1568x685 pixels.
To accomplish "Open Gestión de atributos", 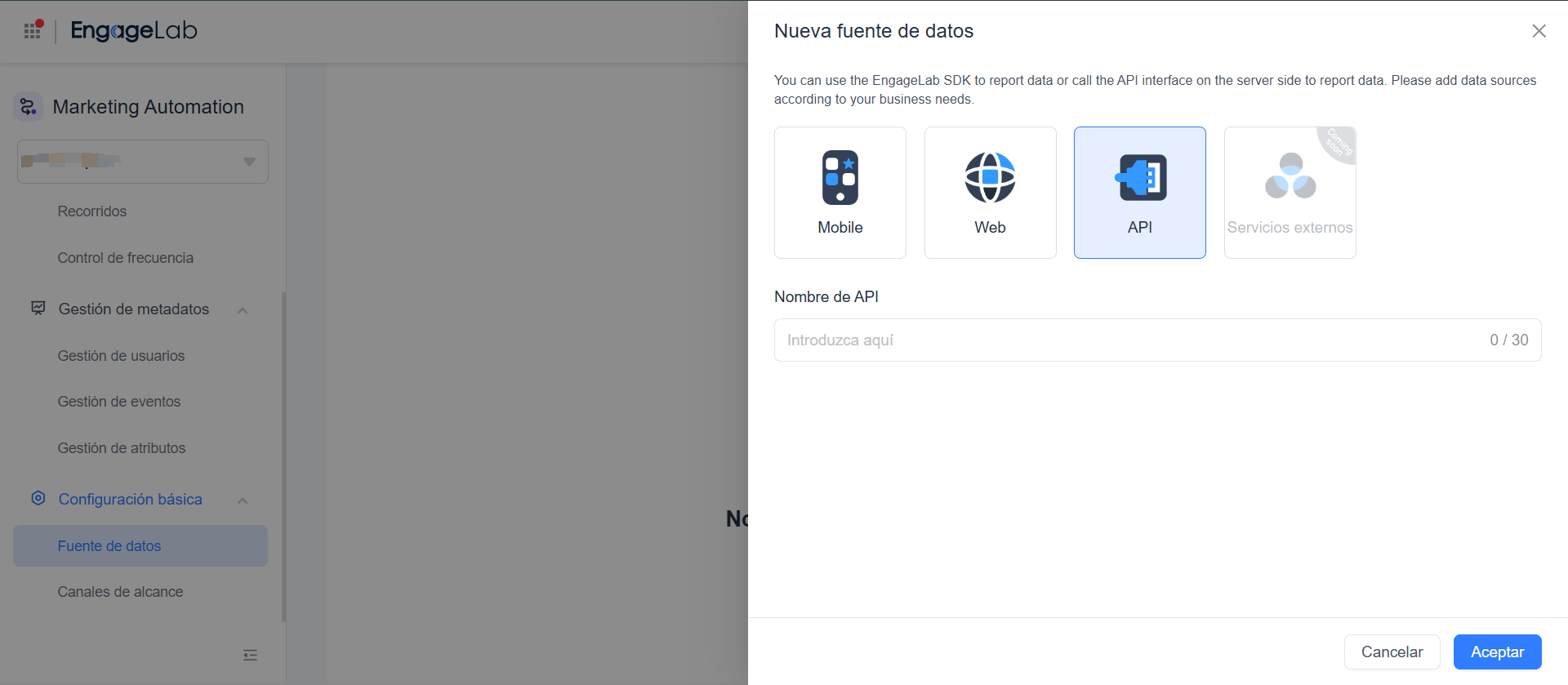I will click(122, 448).
